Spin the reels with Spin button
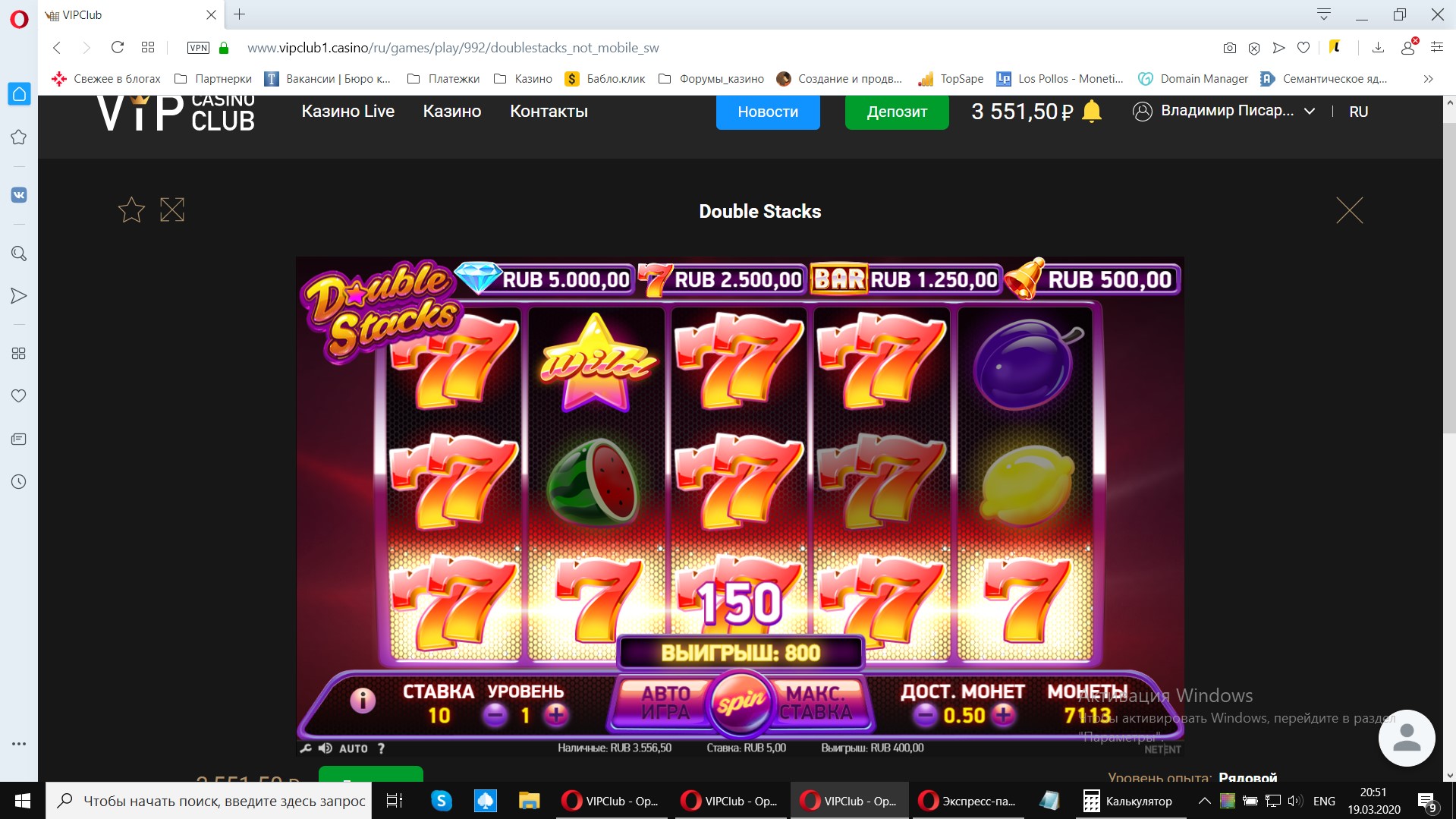 (x=740, y=704)
